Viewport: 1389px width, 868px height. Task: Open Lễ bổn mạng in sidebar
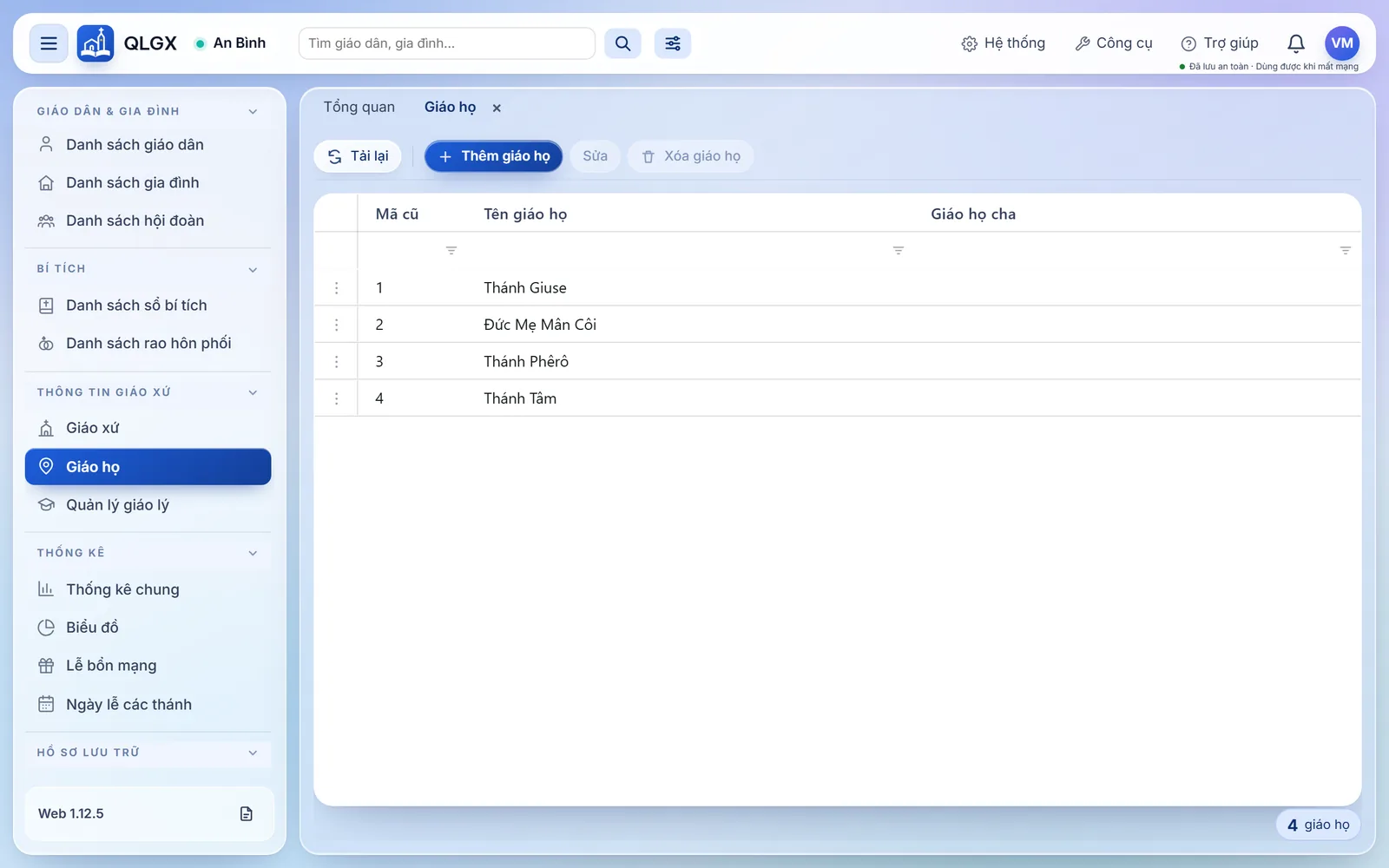[x=148, y=666]
